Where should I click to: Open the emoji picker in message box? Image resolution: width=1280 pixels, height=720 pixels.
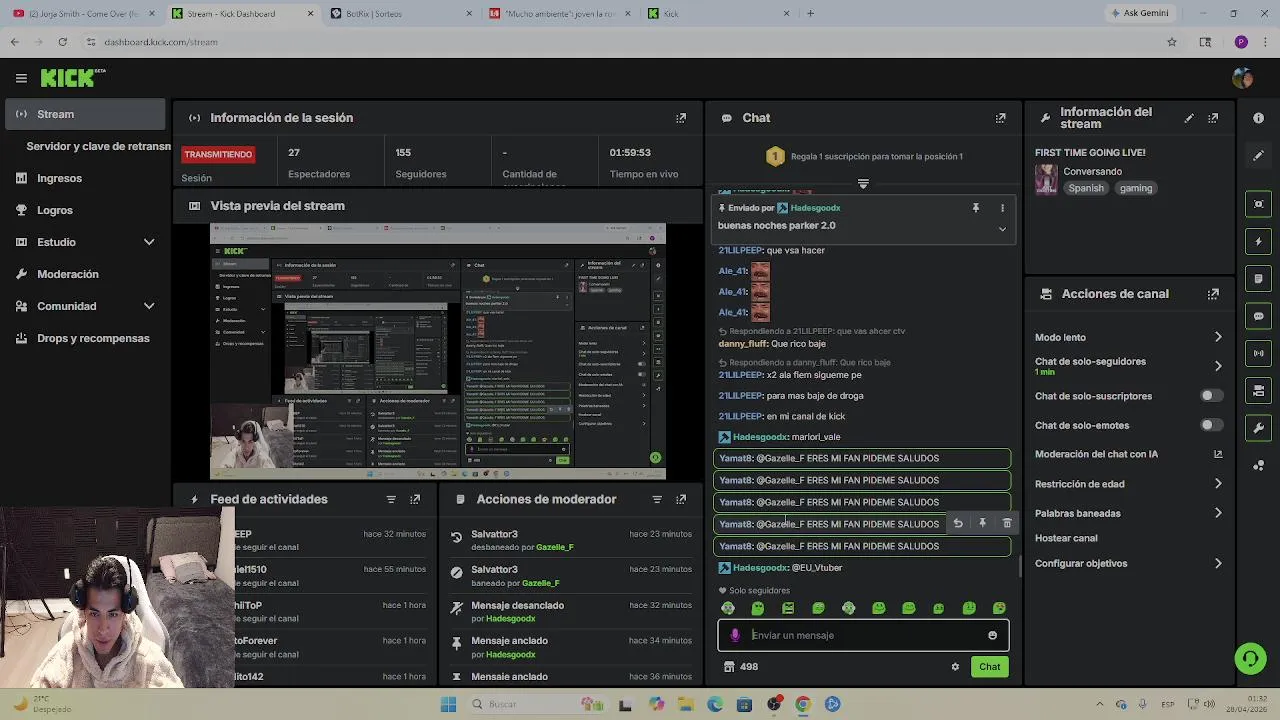tap(992, 635)
